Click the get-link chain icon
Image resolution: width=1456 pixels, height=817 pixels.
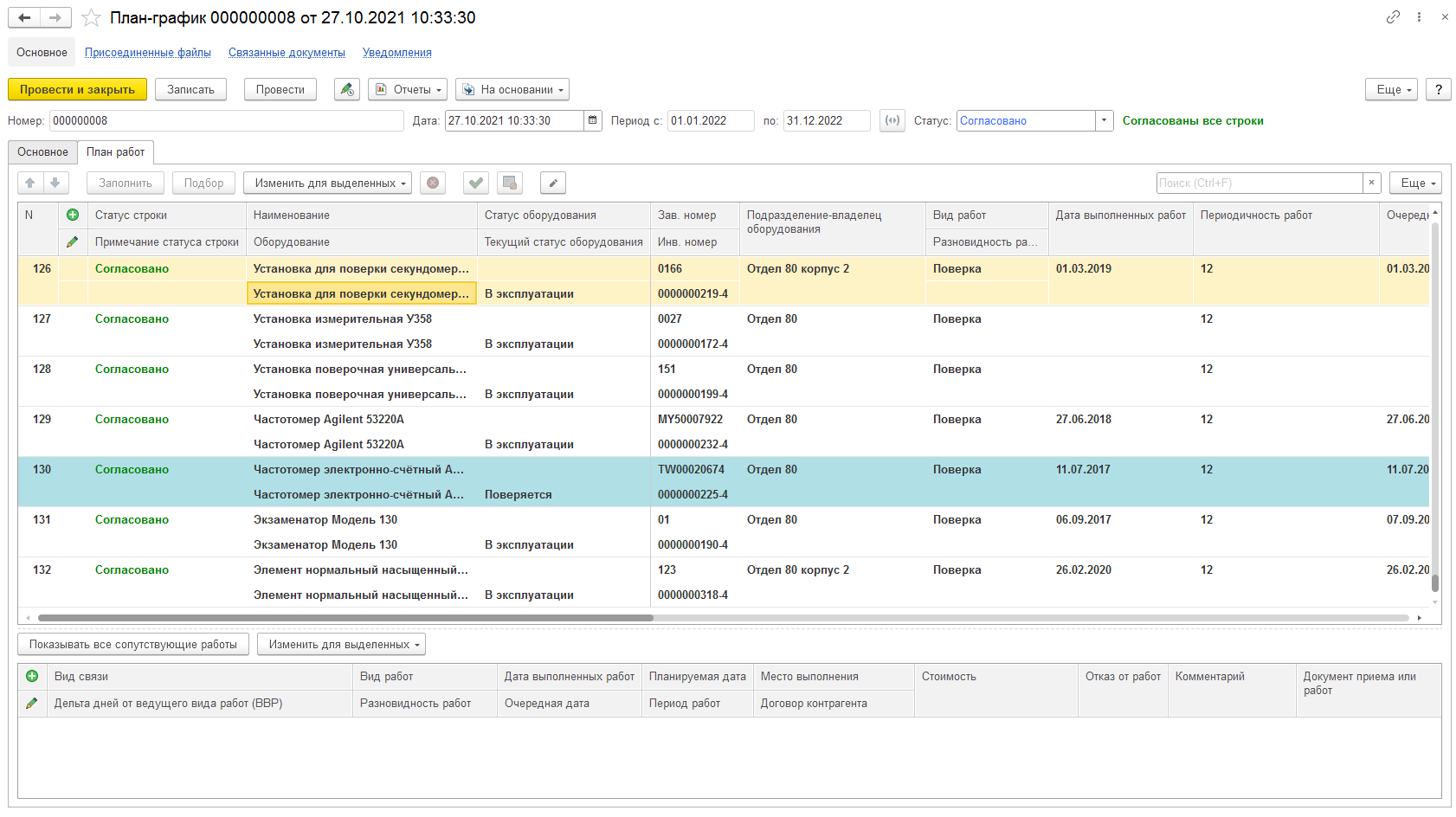tap(1393, 17)
